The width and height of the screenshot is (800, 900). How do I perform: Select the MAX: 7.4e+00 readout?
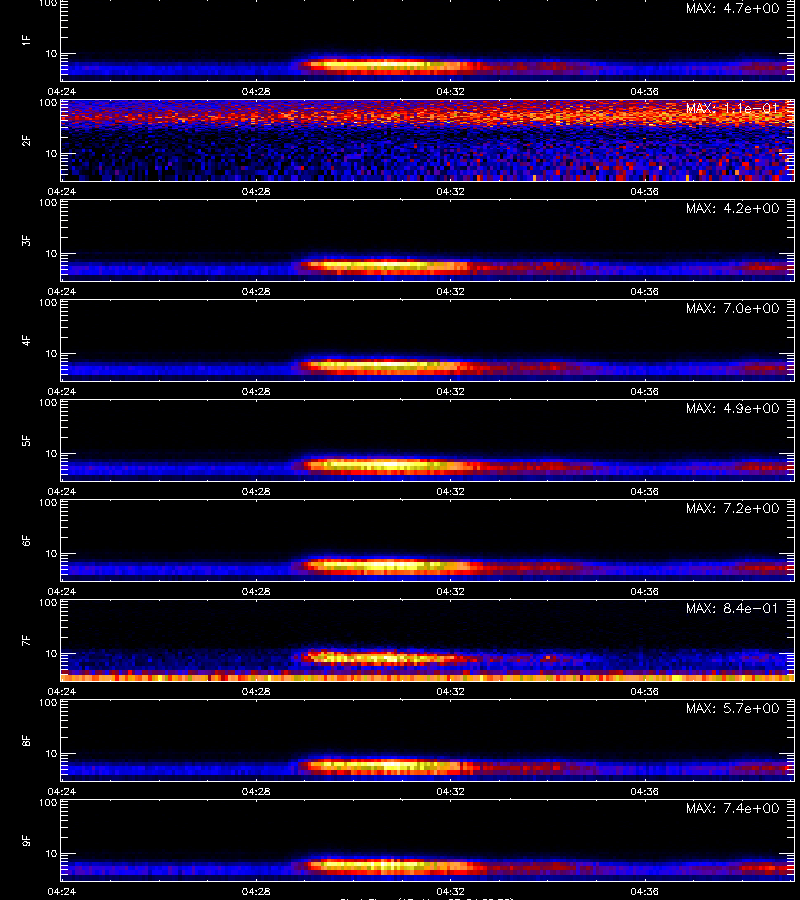tap(732, 808)
